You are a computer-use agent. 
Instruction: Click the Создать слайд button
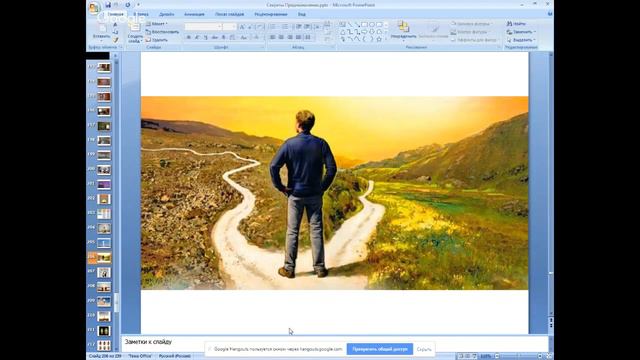click(135, 33)
